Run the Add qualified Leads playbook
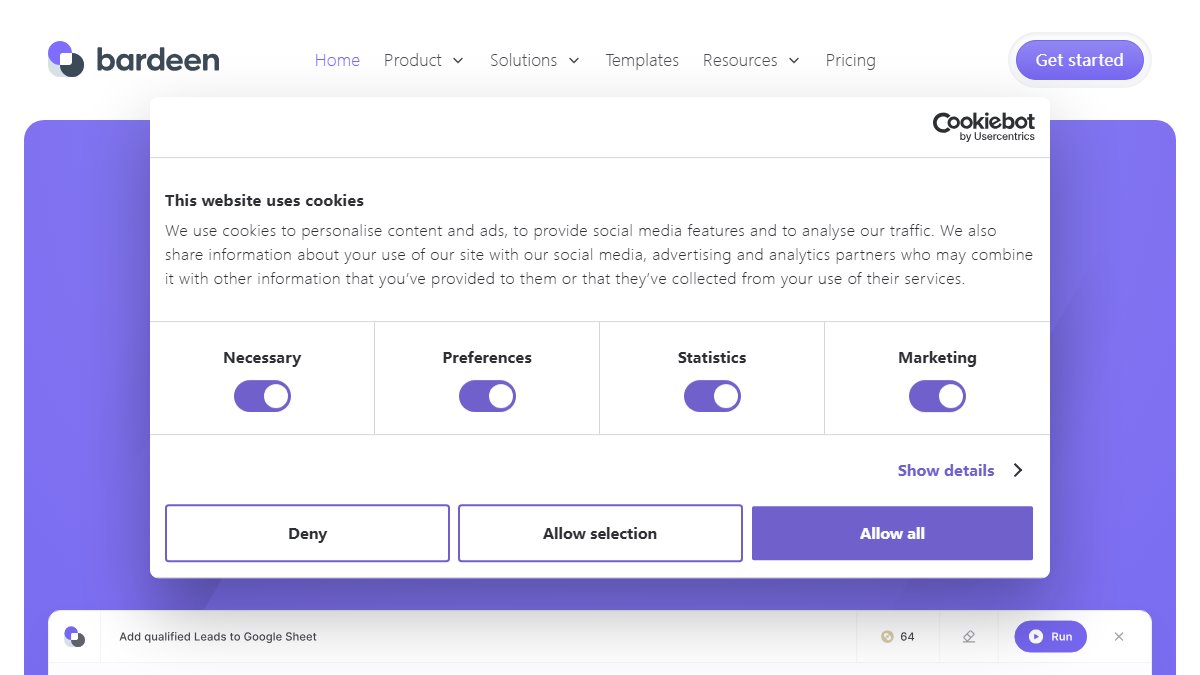Image resolution: width=1200 pixels, height=675 pixels. click(x=1050, y=637)
